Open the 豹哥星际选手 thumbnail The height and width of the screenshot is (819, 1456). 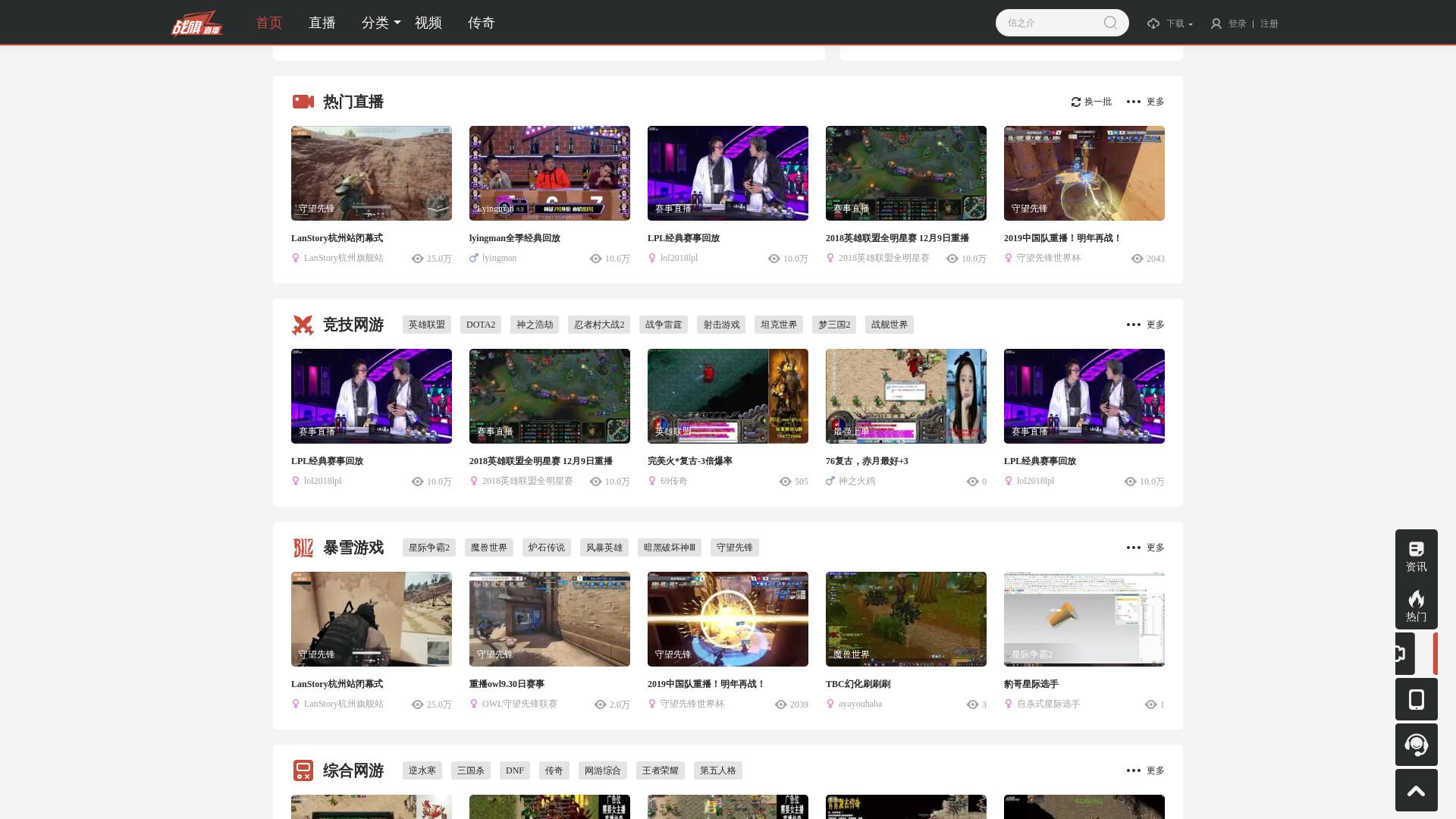1084,619
